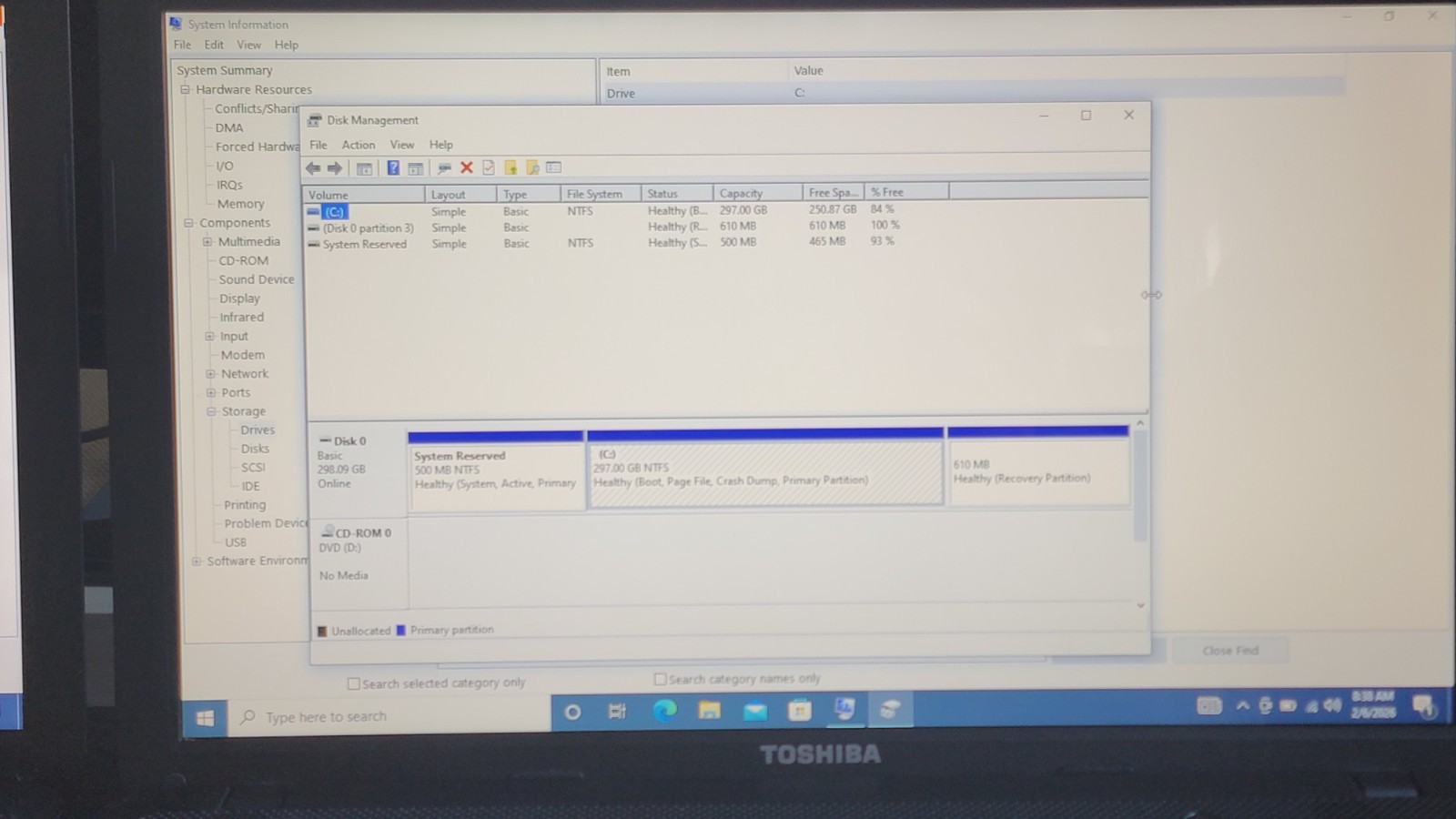Click the Forward arrow in Disk Management toolbar
The width and height of the screenshot is (1456, 819).
click(335, 168)
